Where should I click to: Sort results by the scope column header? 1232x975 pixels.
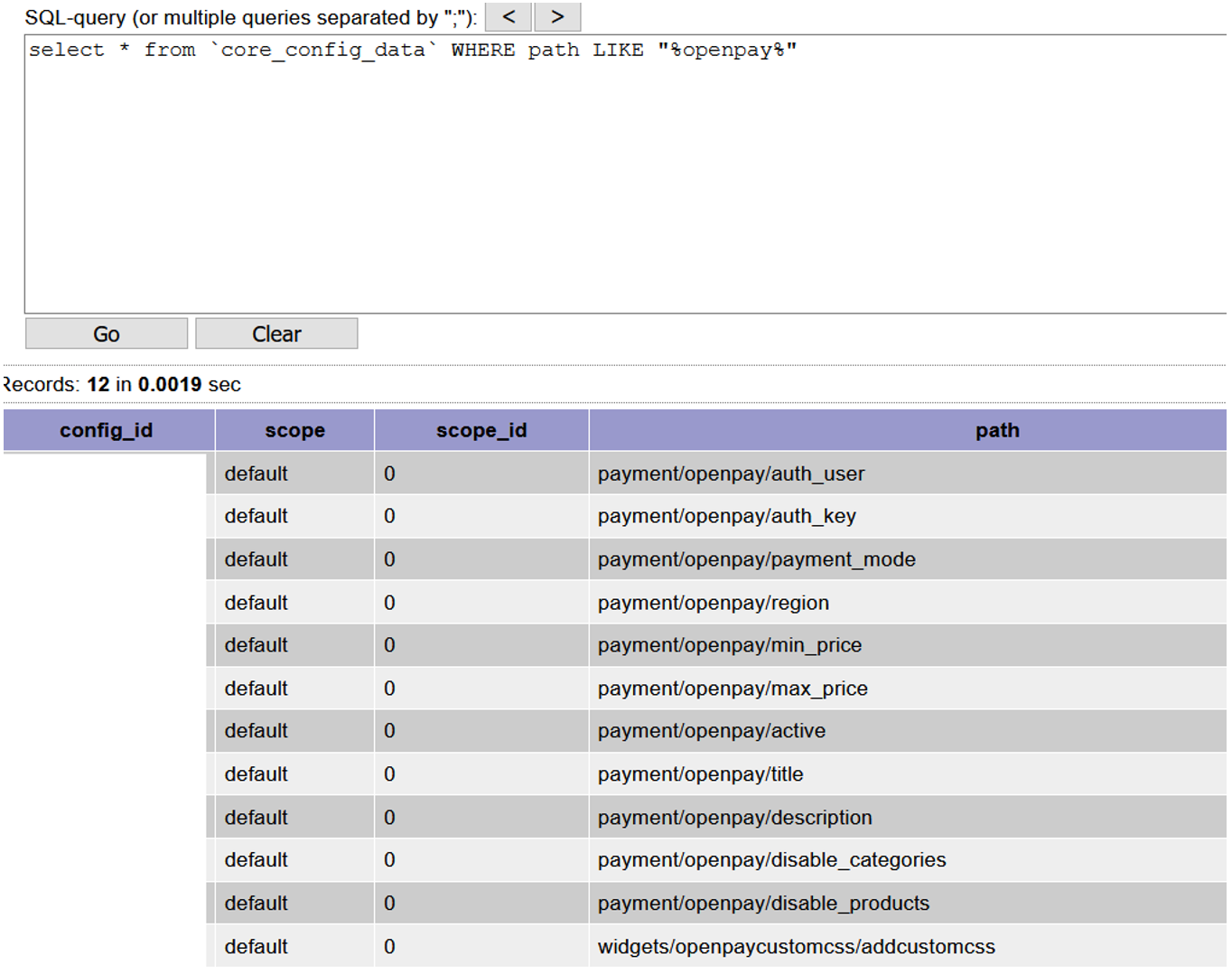point(294,430)
